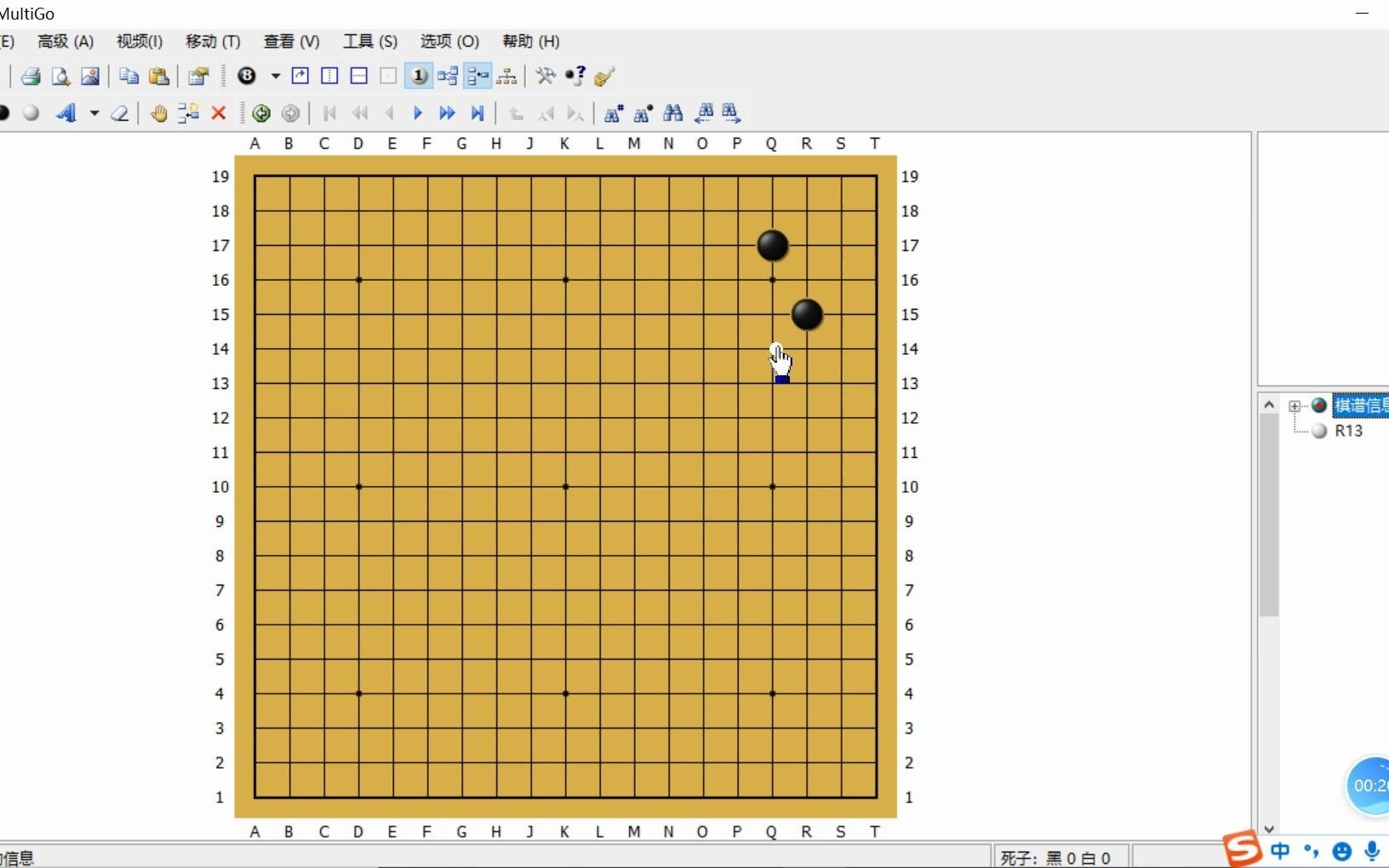Expand the 棋谱信息 tree node
1389x868 pixels.
click(x=1295, y=406)
